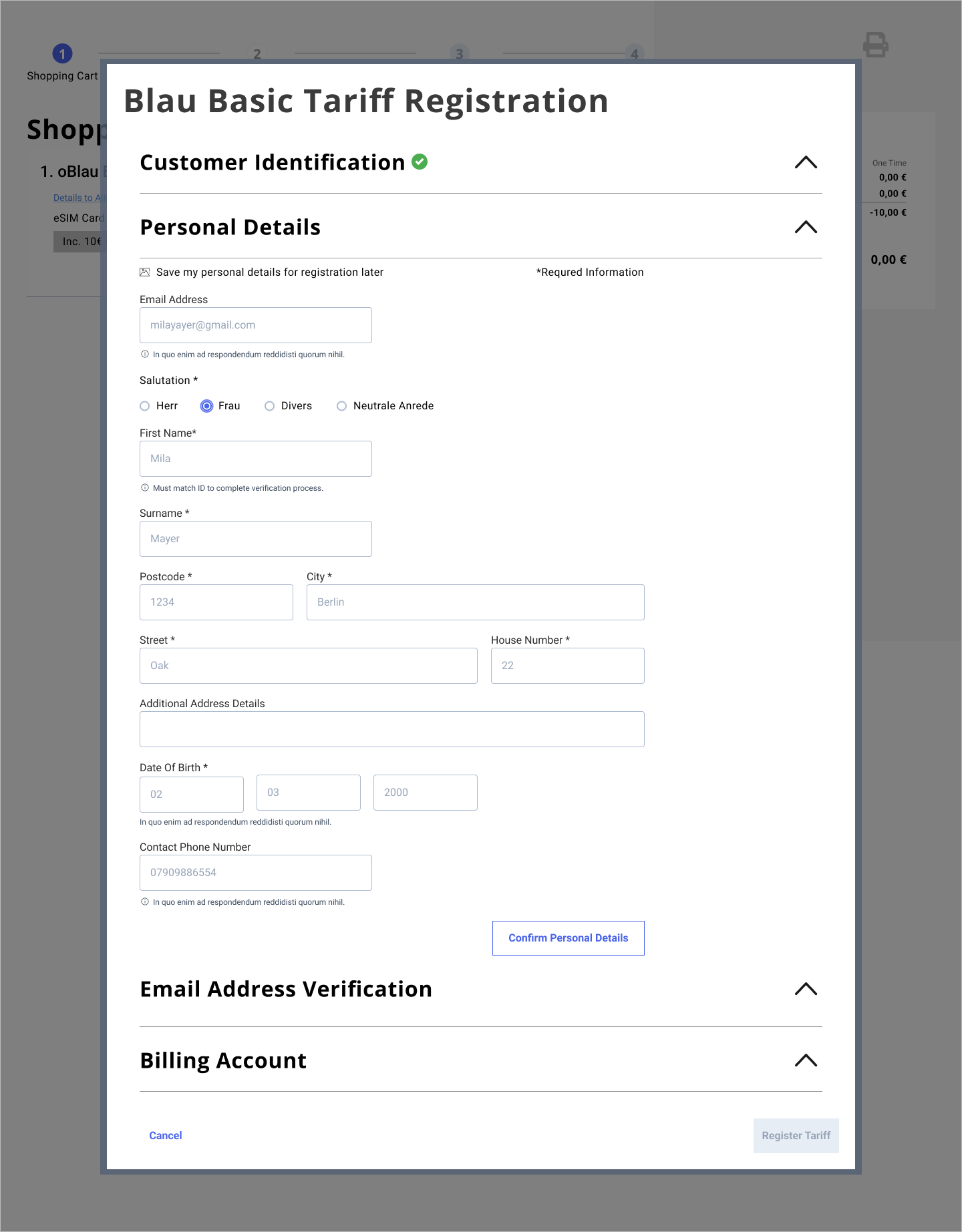Viewport: 962px width, 1232px height.
Task: Click the green verified checkmark icon
Action: (x=420, y=162)
